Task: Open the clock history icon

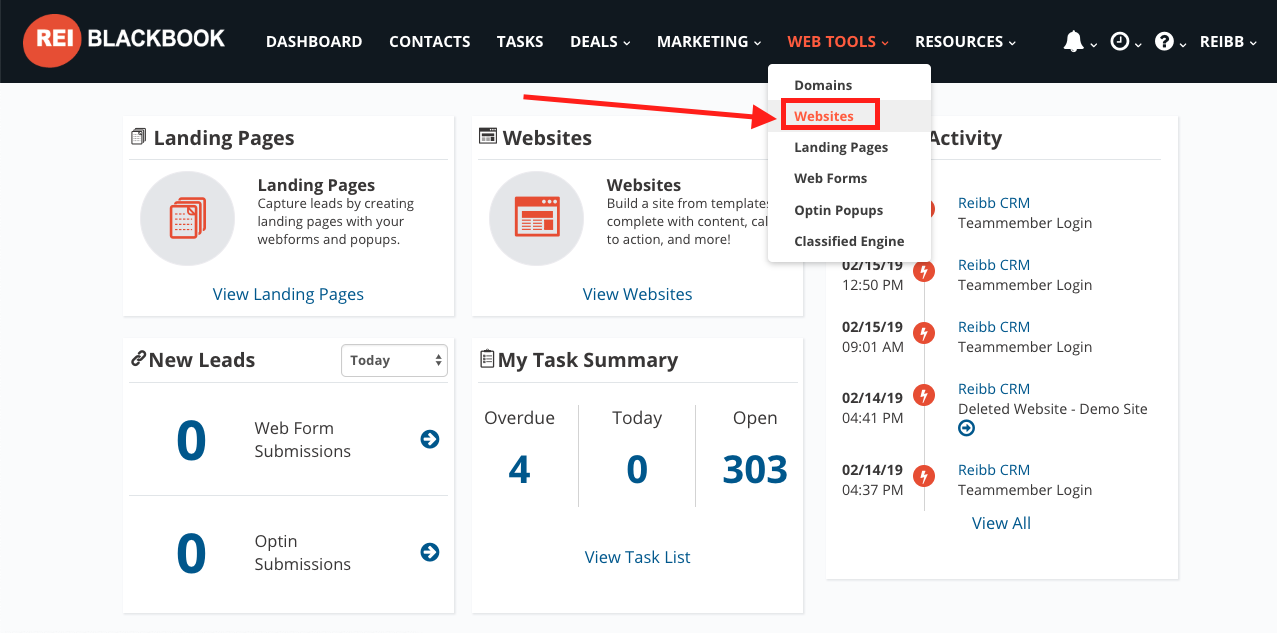Action: coord(1120,41)
